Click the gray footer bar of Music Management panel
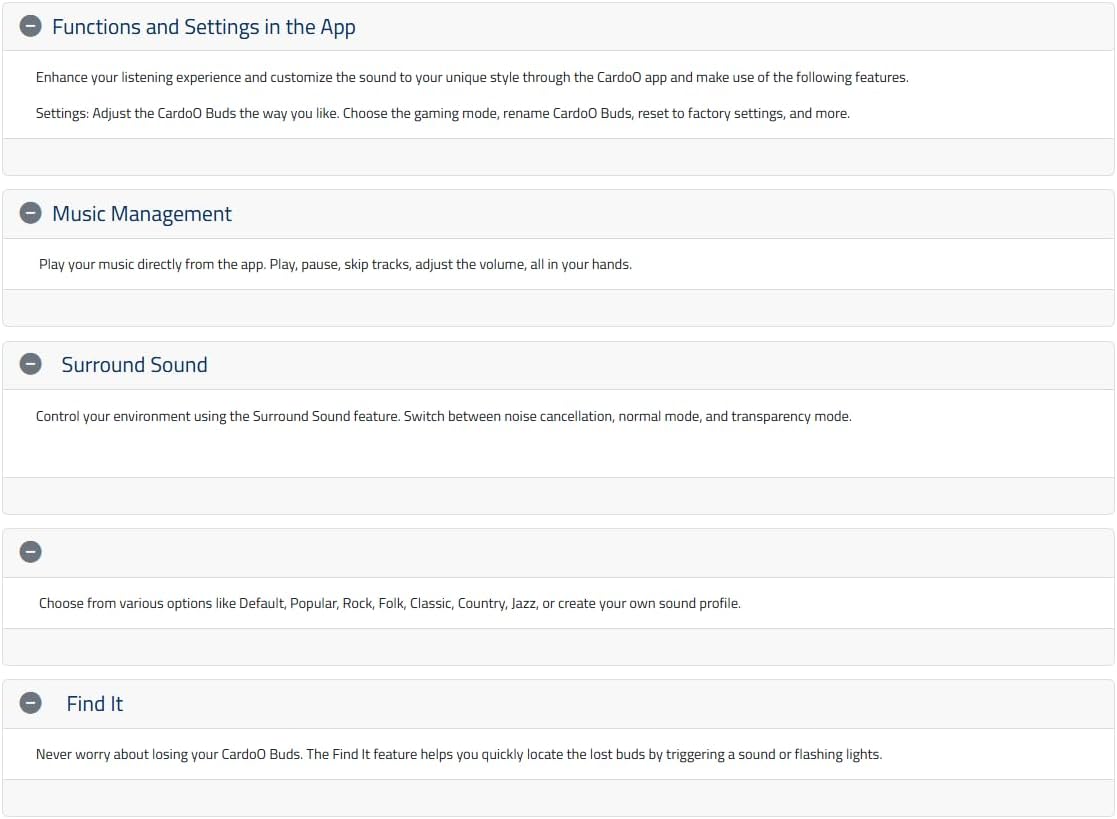1117x819 pixels. [x=558, y=308]
